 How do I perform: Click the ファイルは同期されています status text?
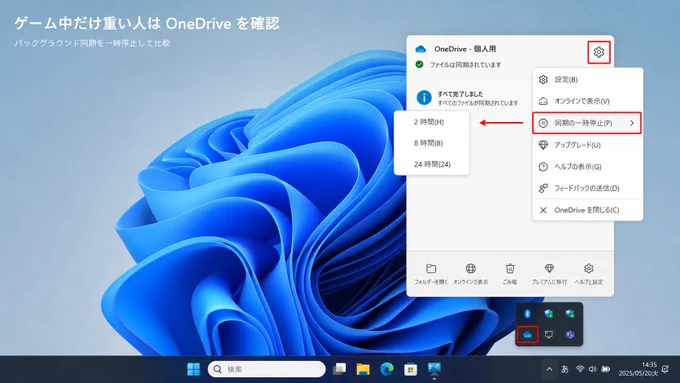pyautogui.click(x=465, y=65)
